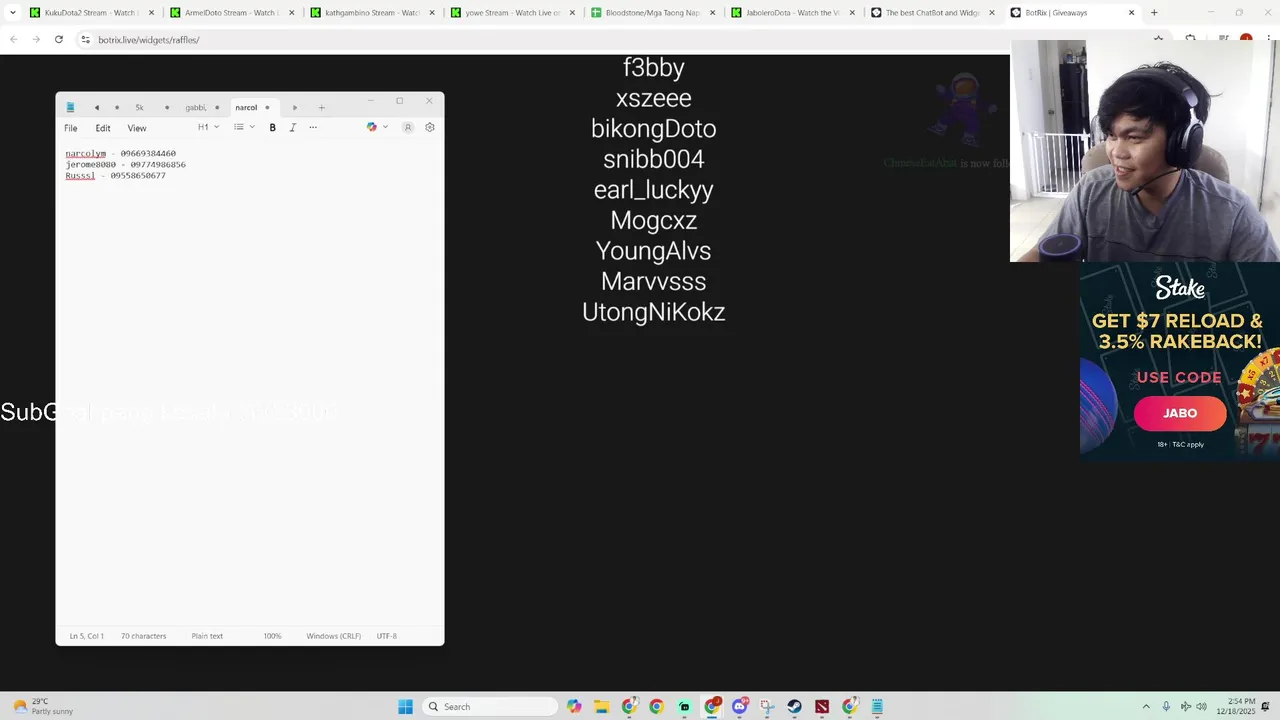Click UTF-8 encoding indicator
The height and width of the screenshot is (720, 1280).
[x=386, y=636]
